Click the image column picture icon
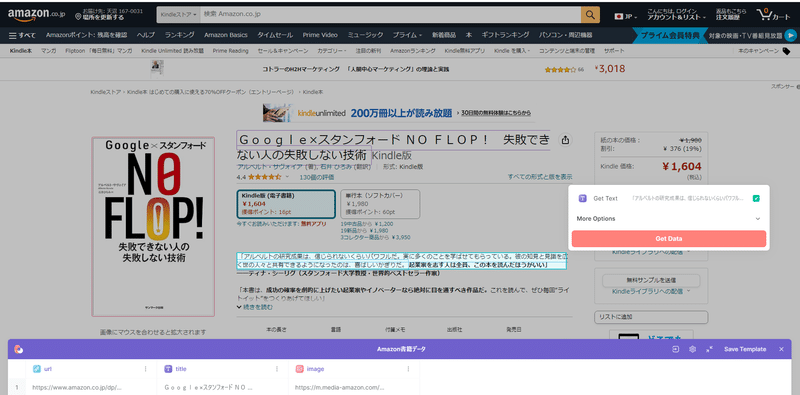This screenshot has width=800, height=395. point(299,368)
